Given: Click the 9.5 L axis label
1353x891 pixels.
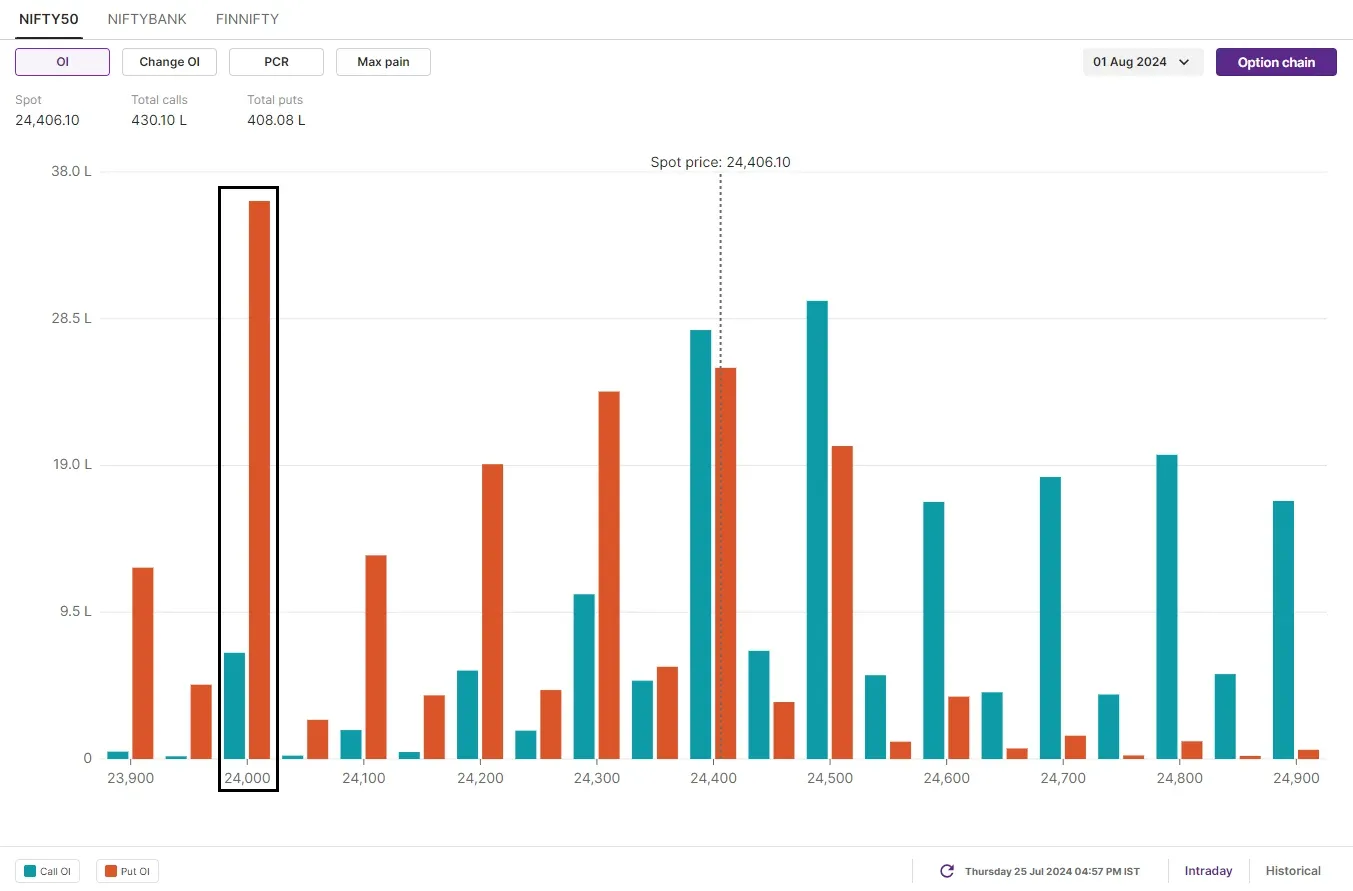Looking at the screenshot, I should pyautogui.click(x=75, y=612).
